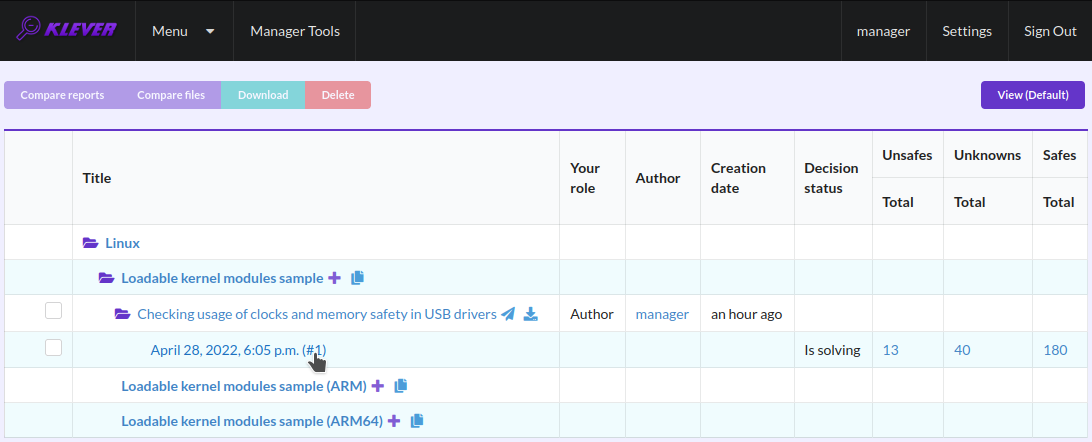Screen dimensions: 1092x442
Task: Click Compare files button
Action: (171, 95)
